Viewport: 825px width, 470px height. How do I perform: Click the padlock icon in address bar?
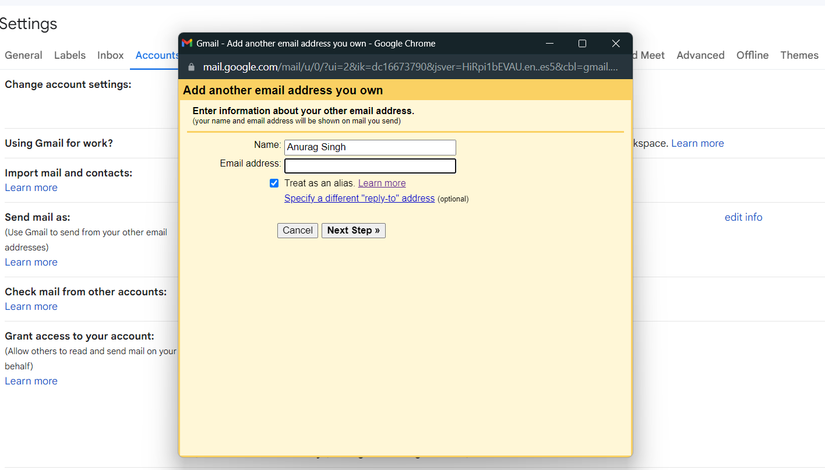(192, 67)
